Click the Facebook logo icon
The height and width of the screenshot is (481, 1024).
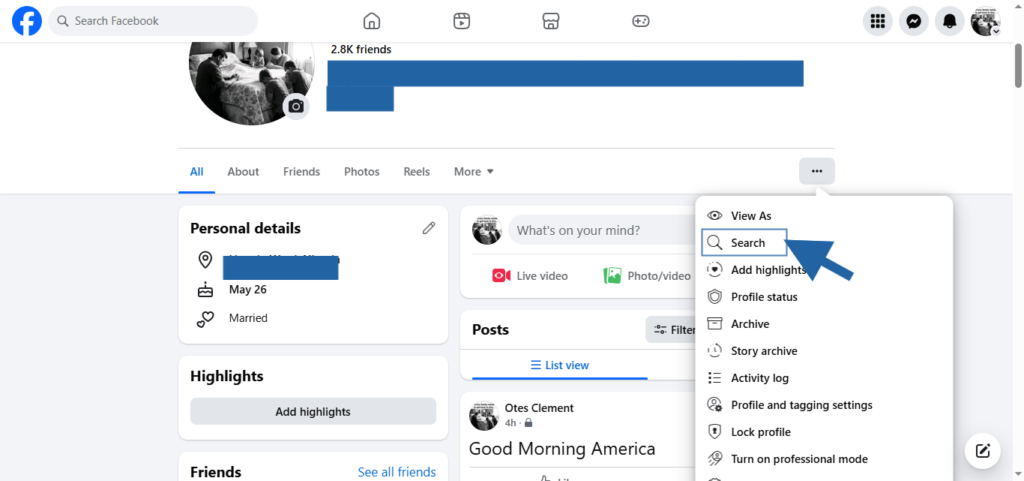click(x=26, y=21)
